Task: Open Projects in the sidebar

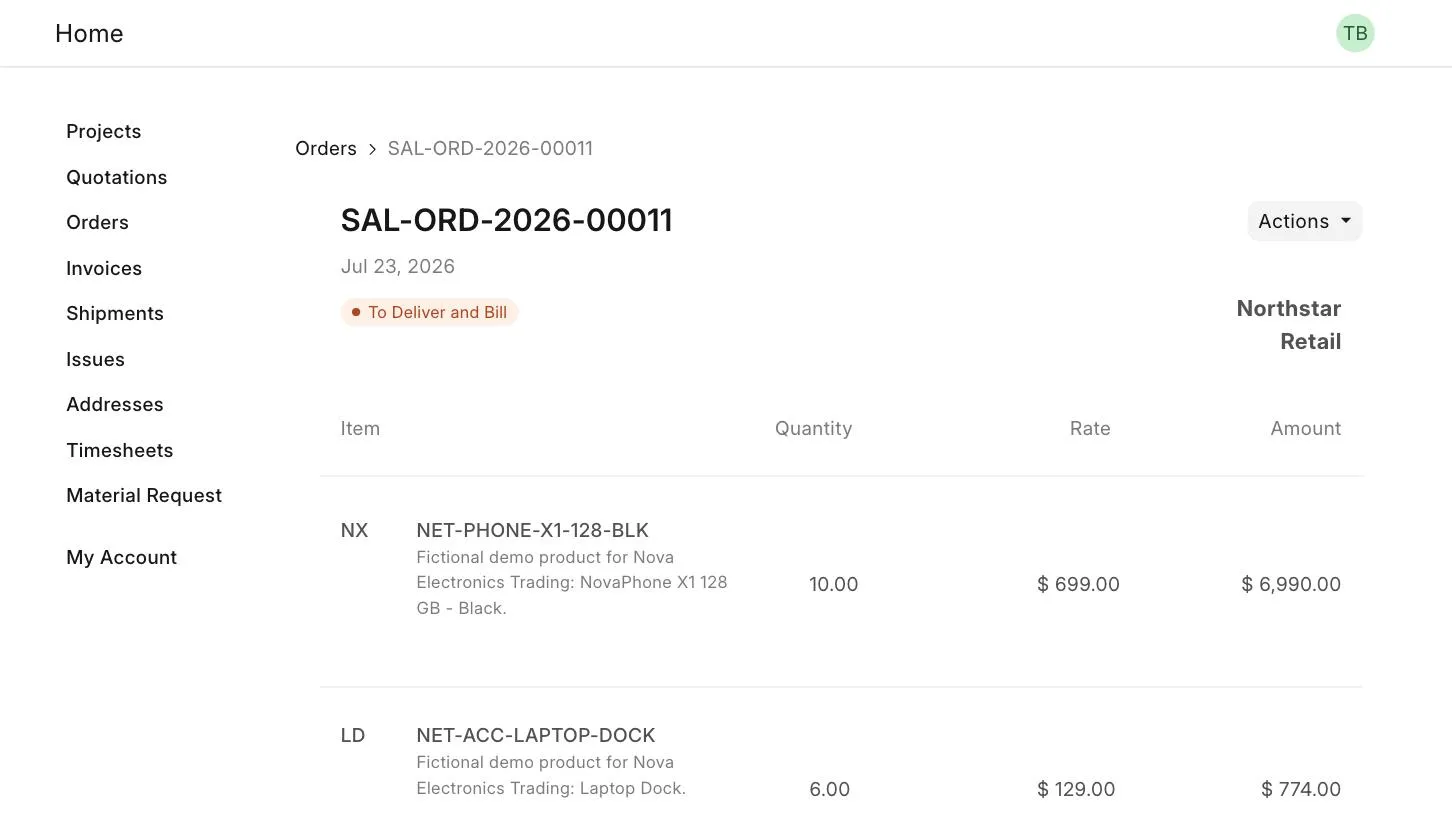Action: pos(104,132)
